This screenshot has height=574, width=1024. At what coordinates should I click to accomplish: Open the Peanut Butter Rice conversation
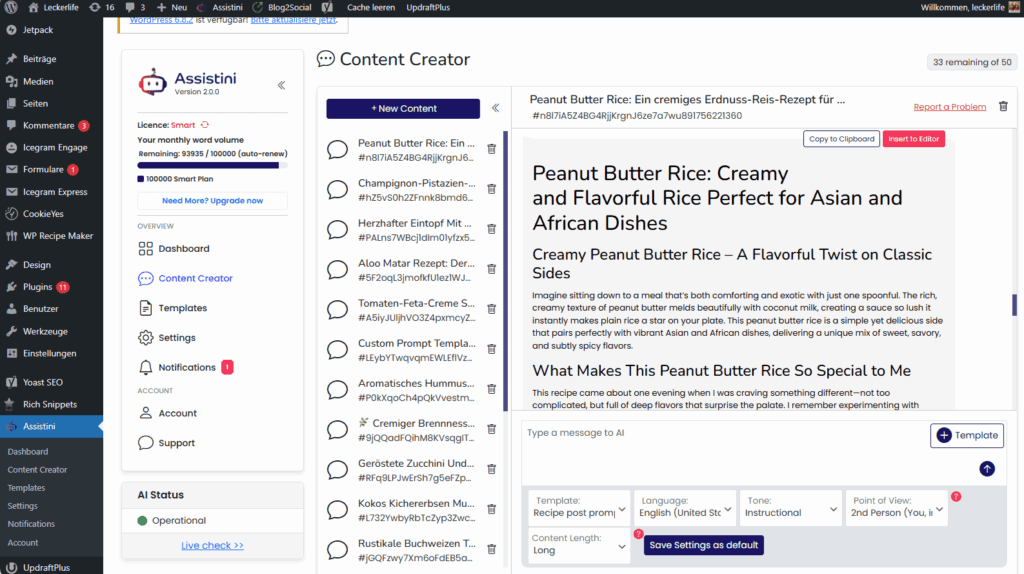[x=402, y=150]
